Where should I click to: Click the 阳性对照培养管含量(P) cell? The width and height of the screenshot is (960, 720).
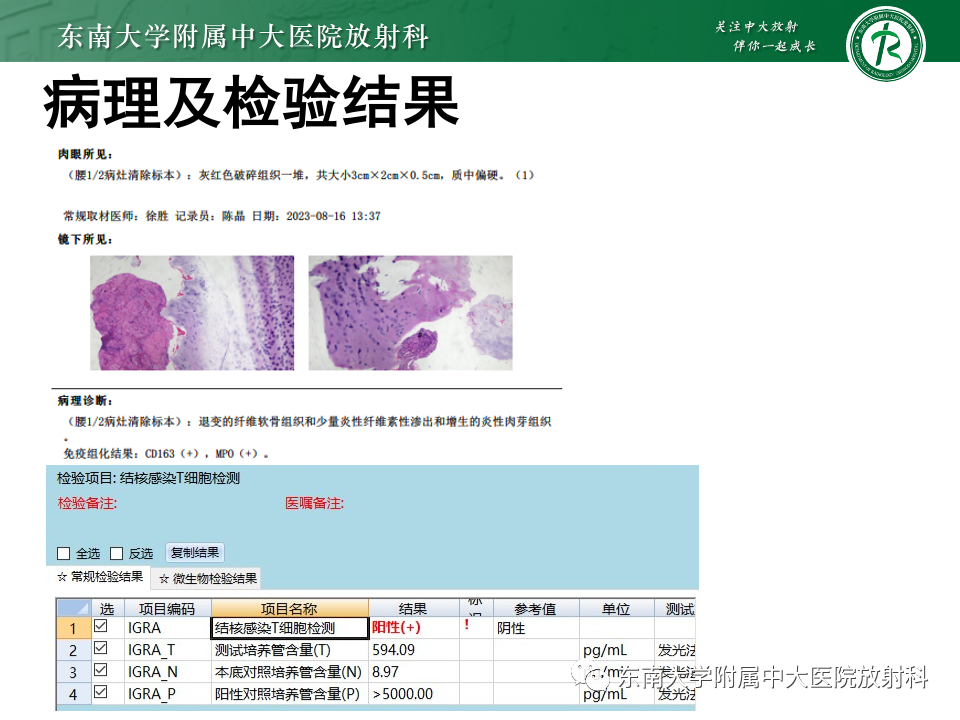click(x=290, y=694)
